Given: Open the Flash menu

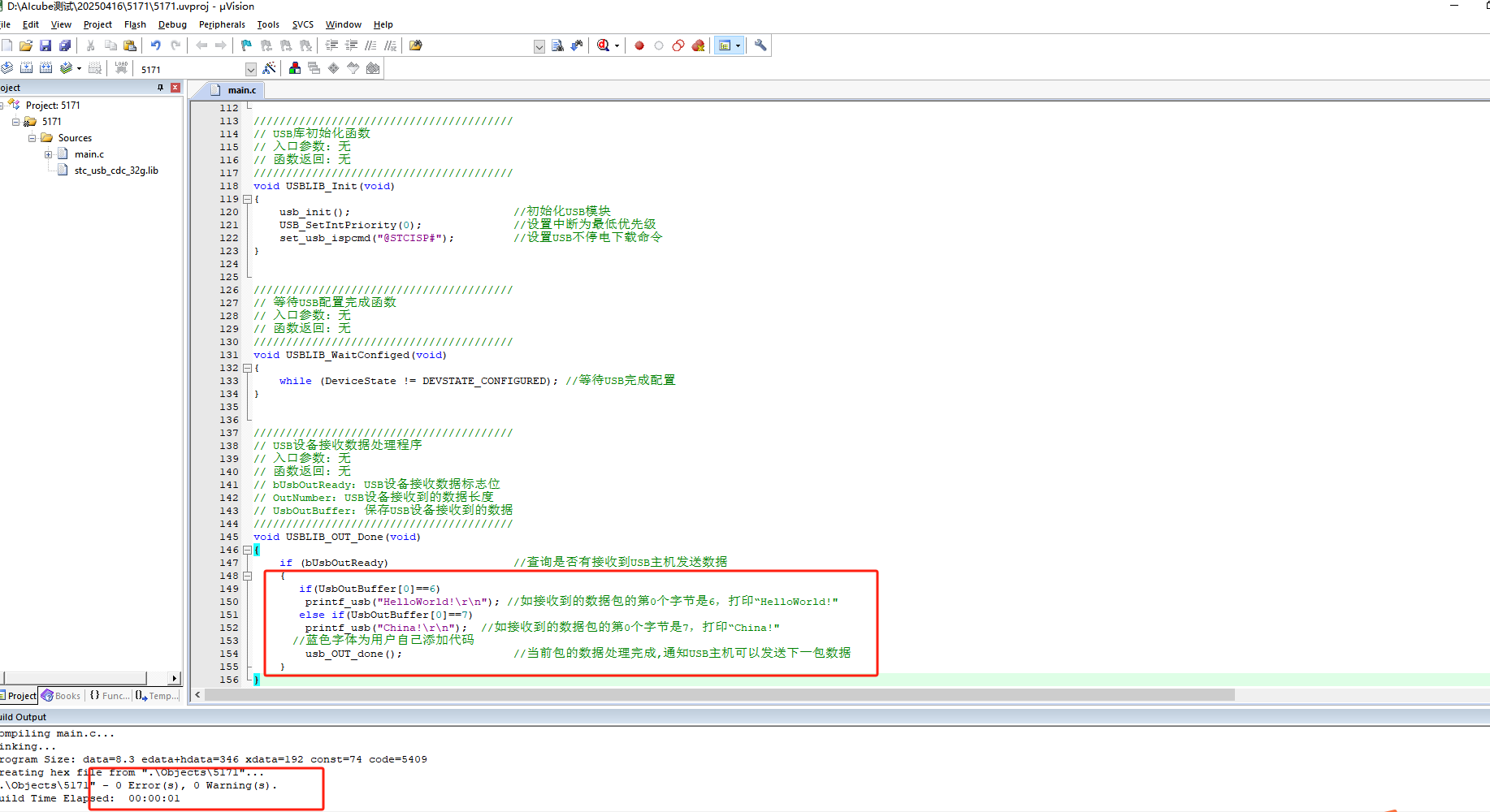Looking at the screenshot, I should 135,24.
